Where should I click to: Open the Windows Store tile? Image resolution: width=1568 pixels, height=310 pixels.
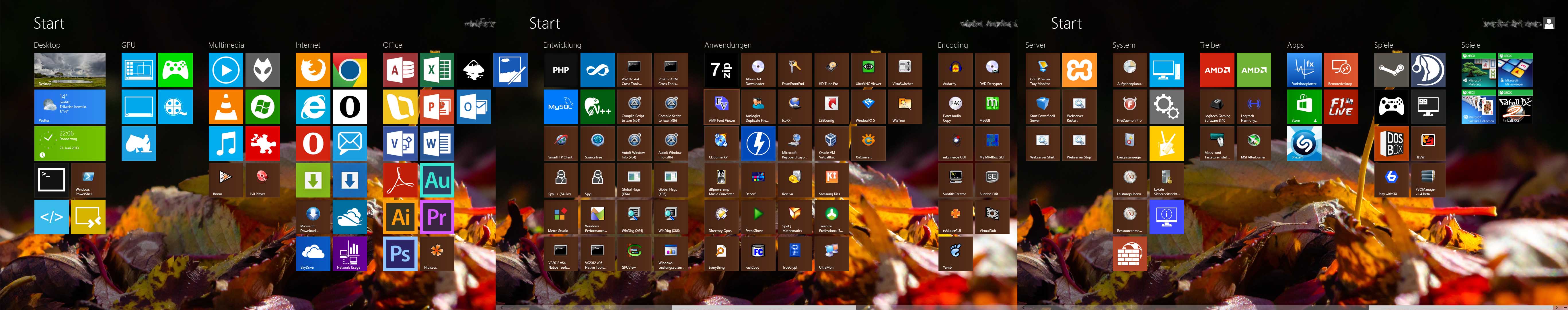(x=1304, y=106)
